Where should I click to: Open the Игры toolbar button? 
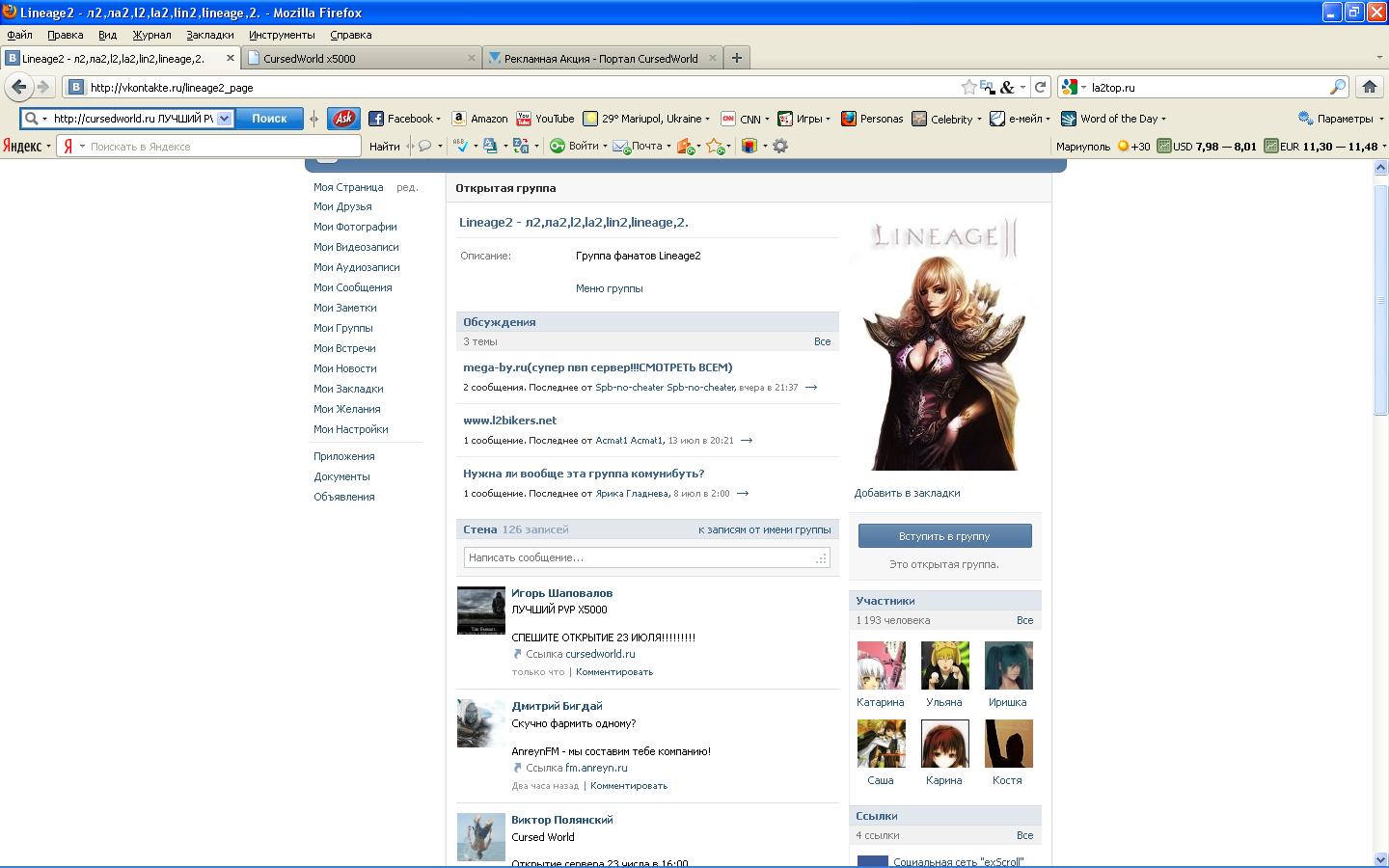[x=804, y=119]
